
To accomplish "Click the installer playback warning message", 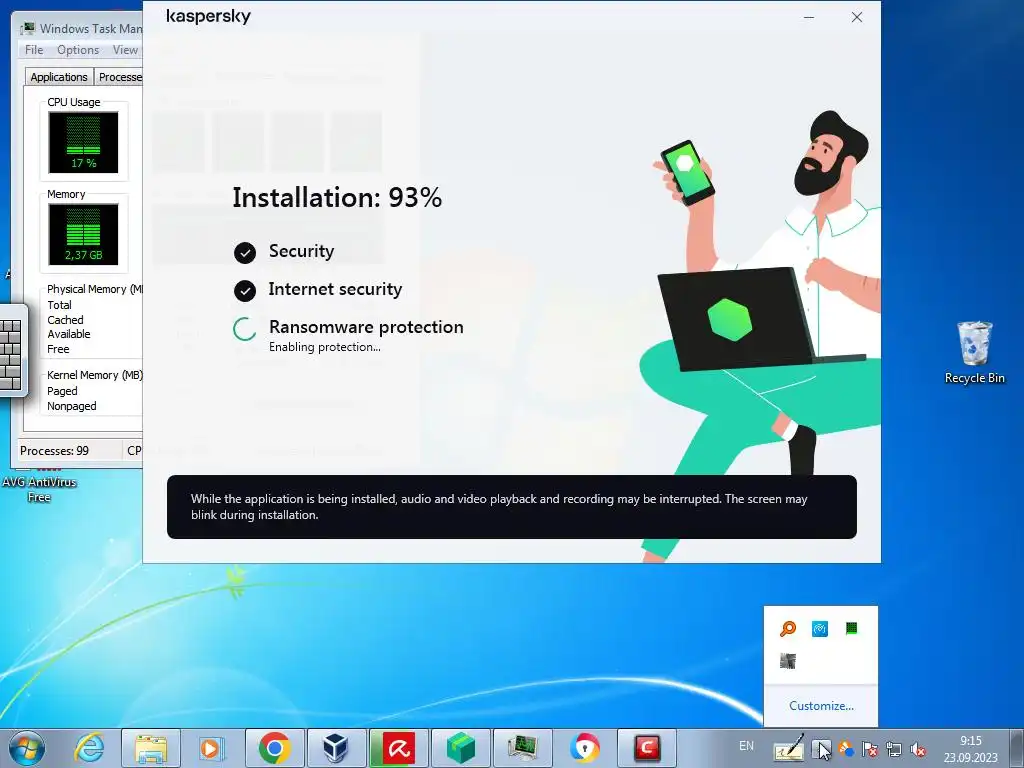I will tap(512, 507).
